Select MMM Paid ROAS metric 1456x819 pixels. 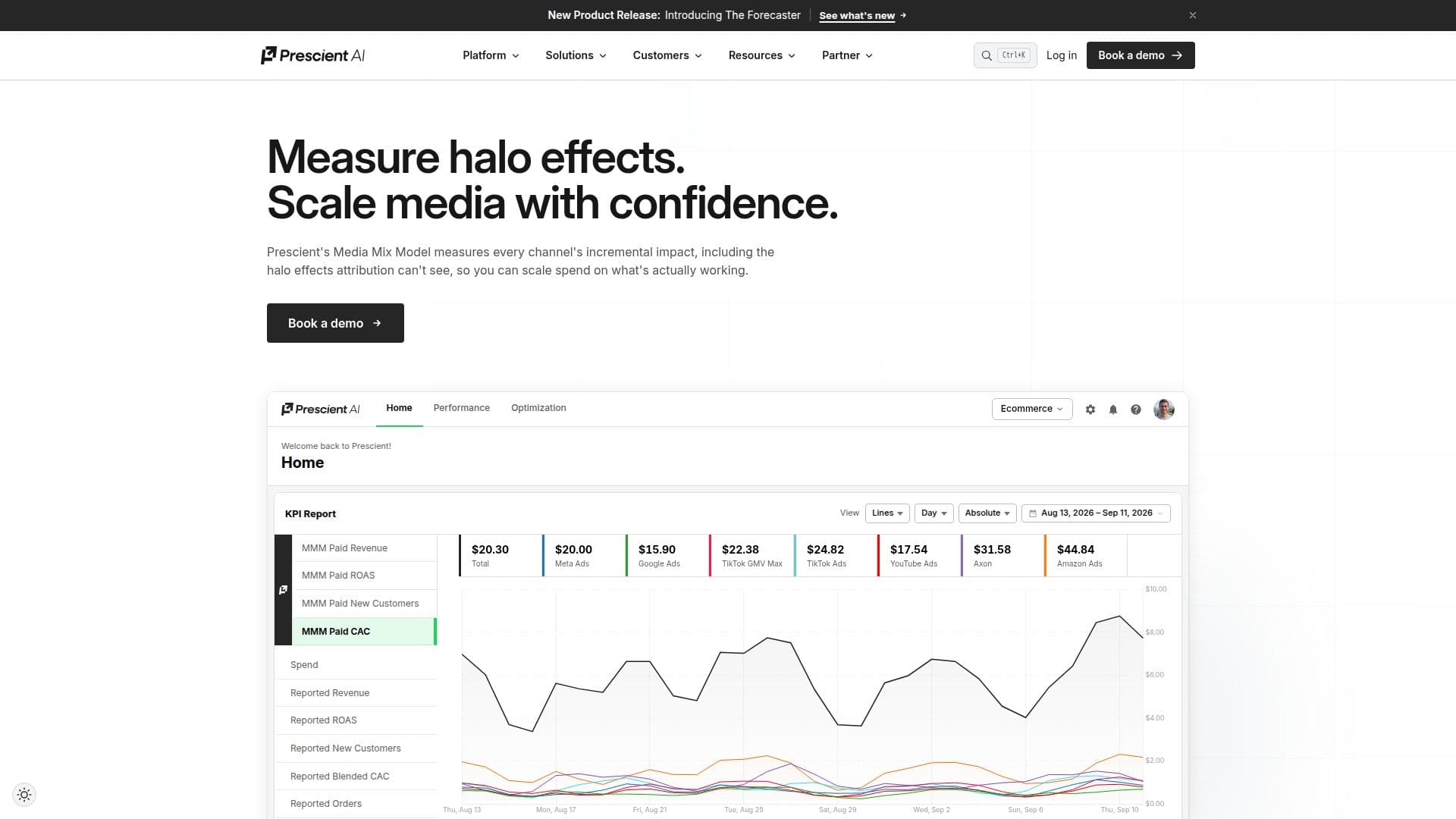click(x=364, y=576)
